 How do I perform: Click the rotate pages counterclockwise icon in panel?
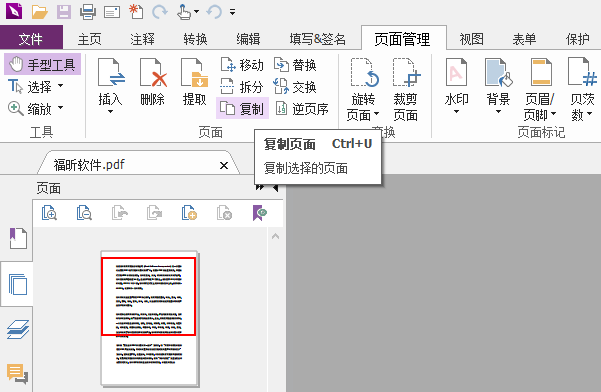point(120,213)
